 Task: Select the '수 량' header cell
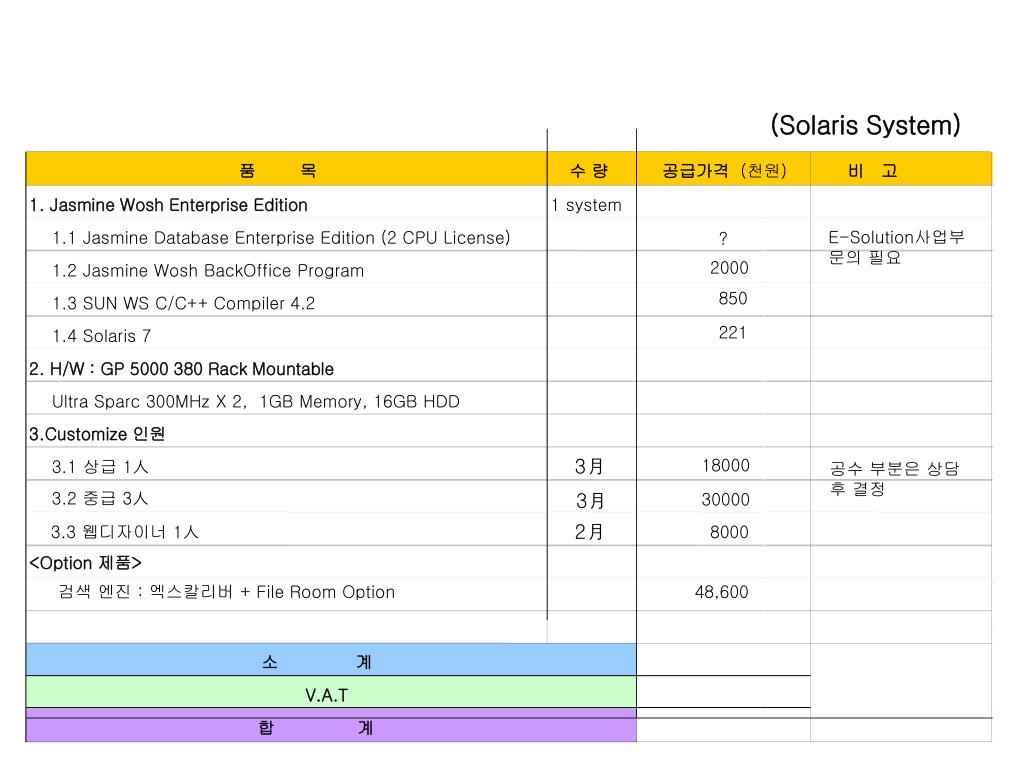[x=592, y=170]
